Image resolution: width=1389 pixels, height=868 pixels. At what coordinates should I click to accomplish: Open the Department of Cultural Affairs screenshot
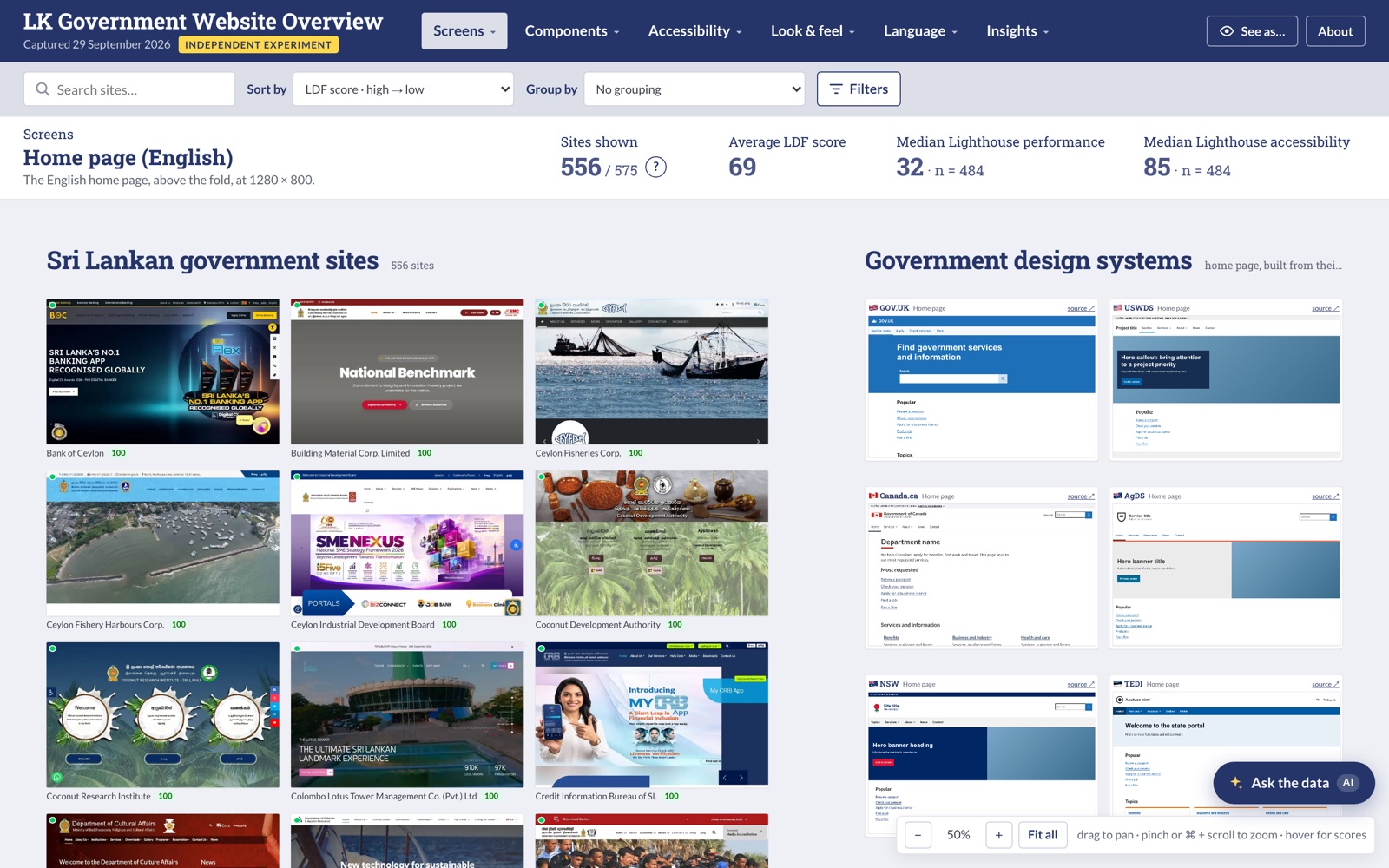pyautogui.click(x=163, y=841)
